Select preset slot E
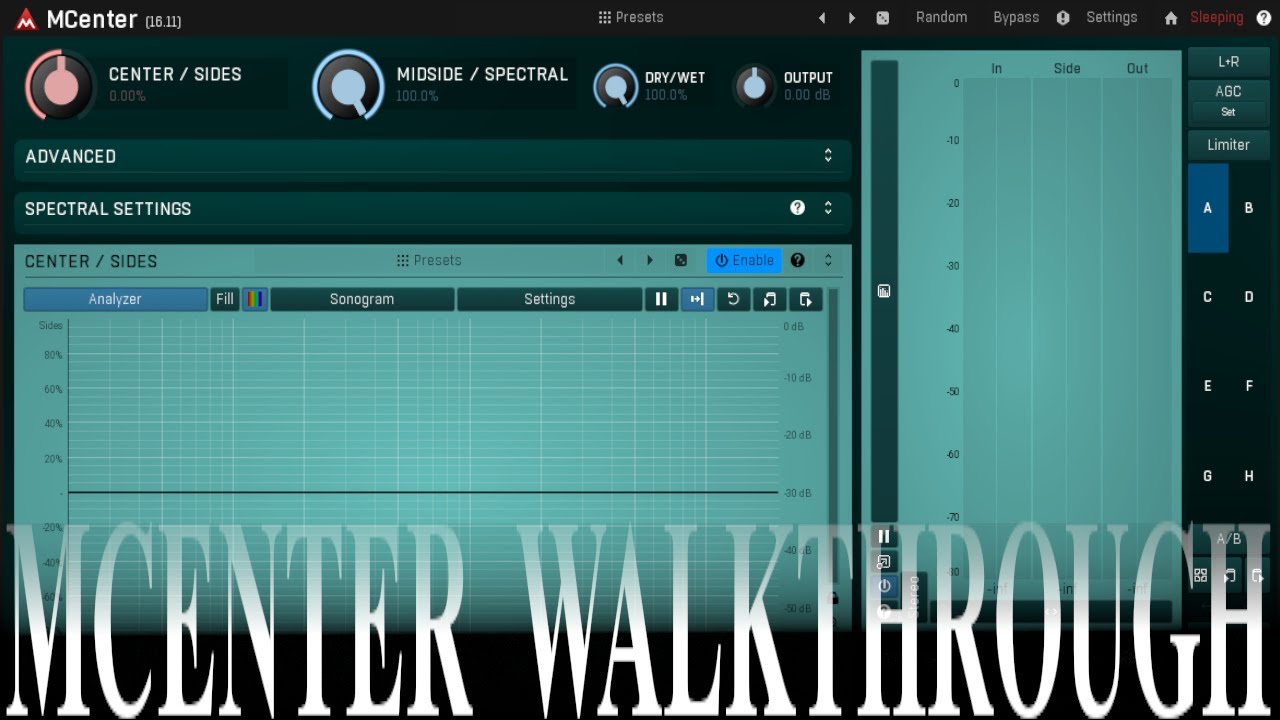The image size is (1280, 720). pyautogui.click(x=1208, y=386)
